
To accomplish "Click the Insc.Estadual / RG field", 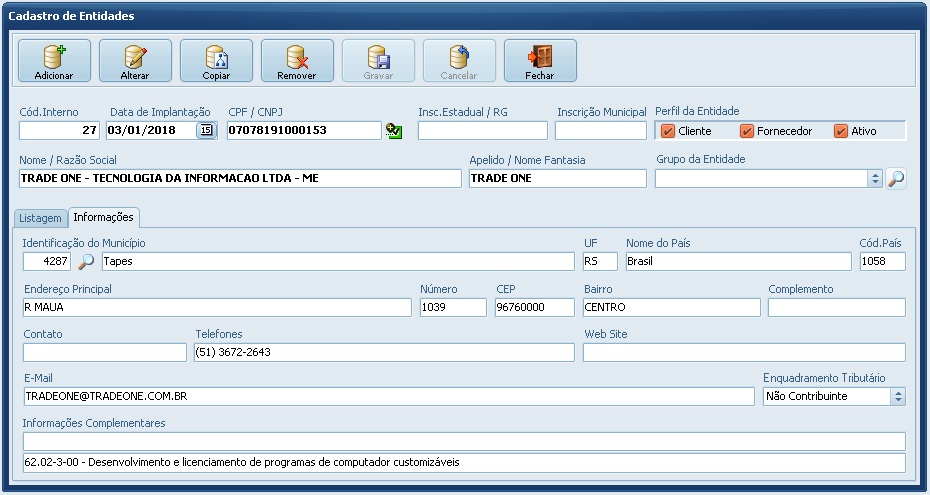I will pyautogui.click(x=483, y=130).
